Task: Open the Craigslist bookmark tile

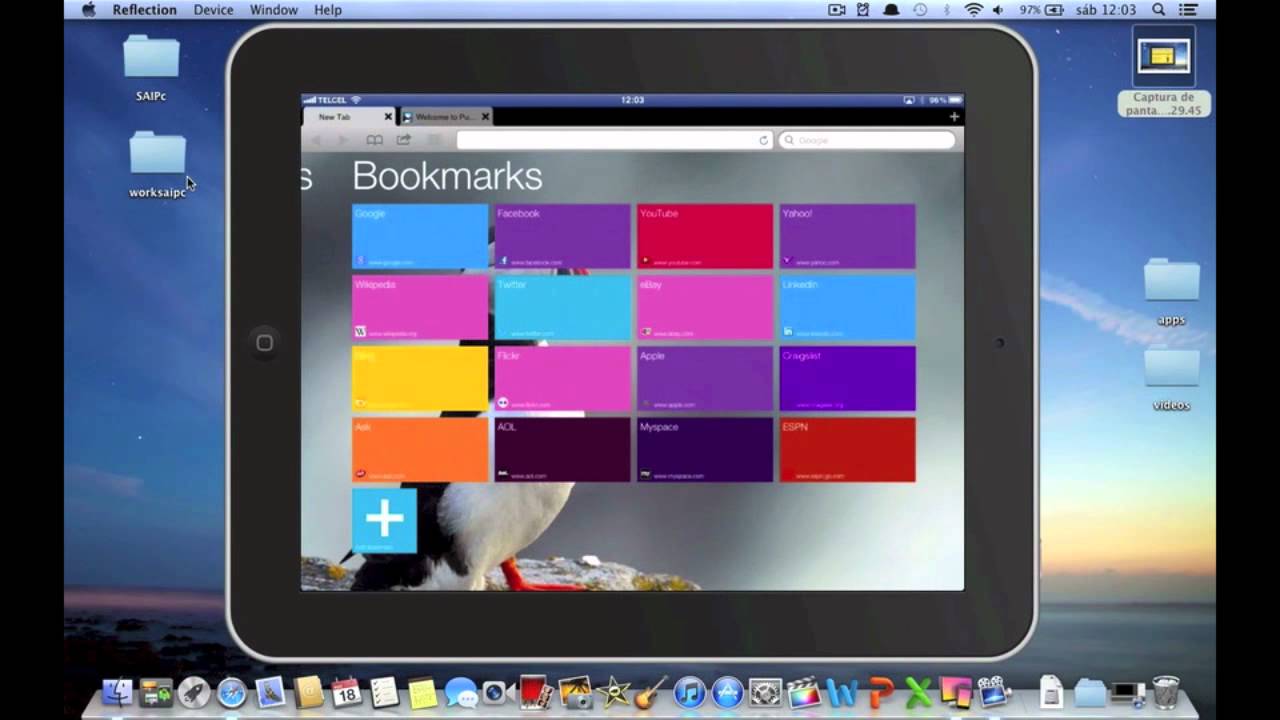Action: pos(847,379)
